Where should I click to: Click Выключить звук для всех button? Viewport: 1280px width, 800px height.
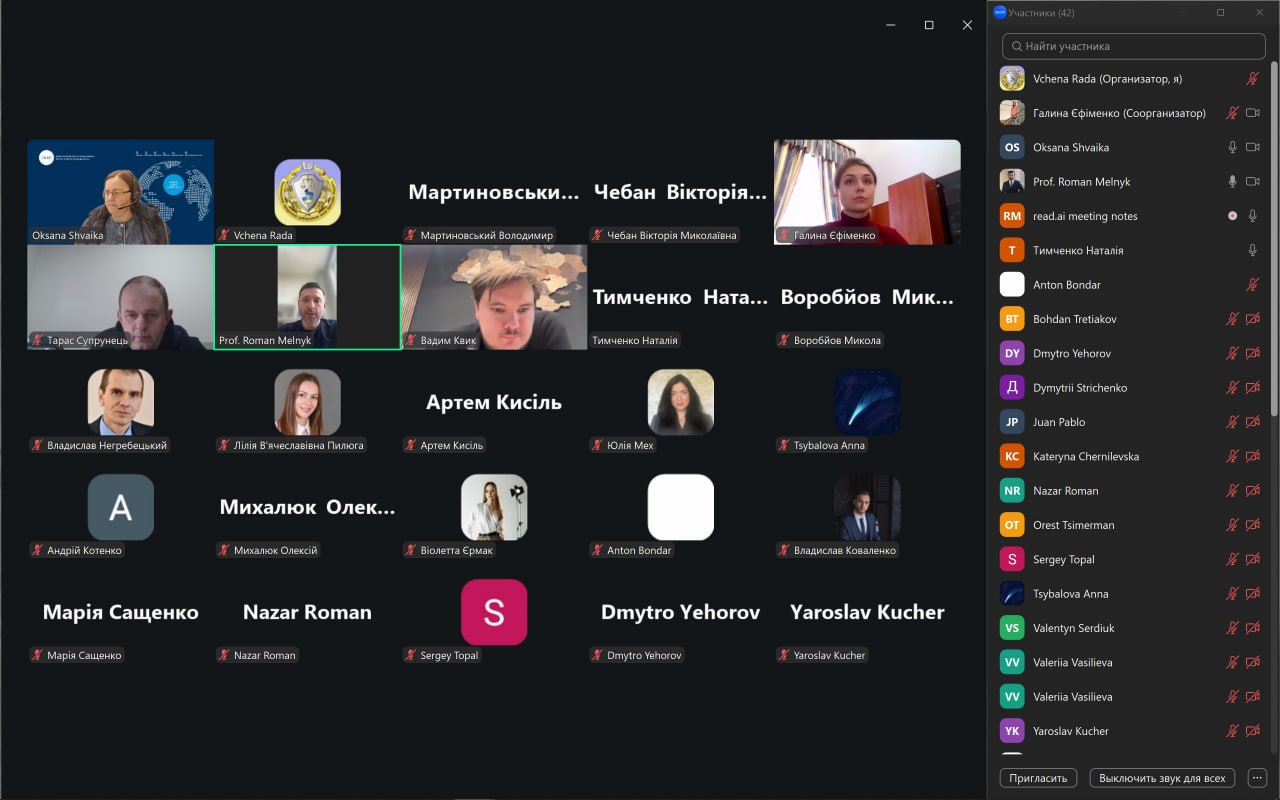point(1162,778)
